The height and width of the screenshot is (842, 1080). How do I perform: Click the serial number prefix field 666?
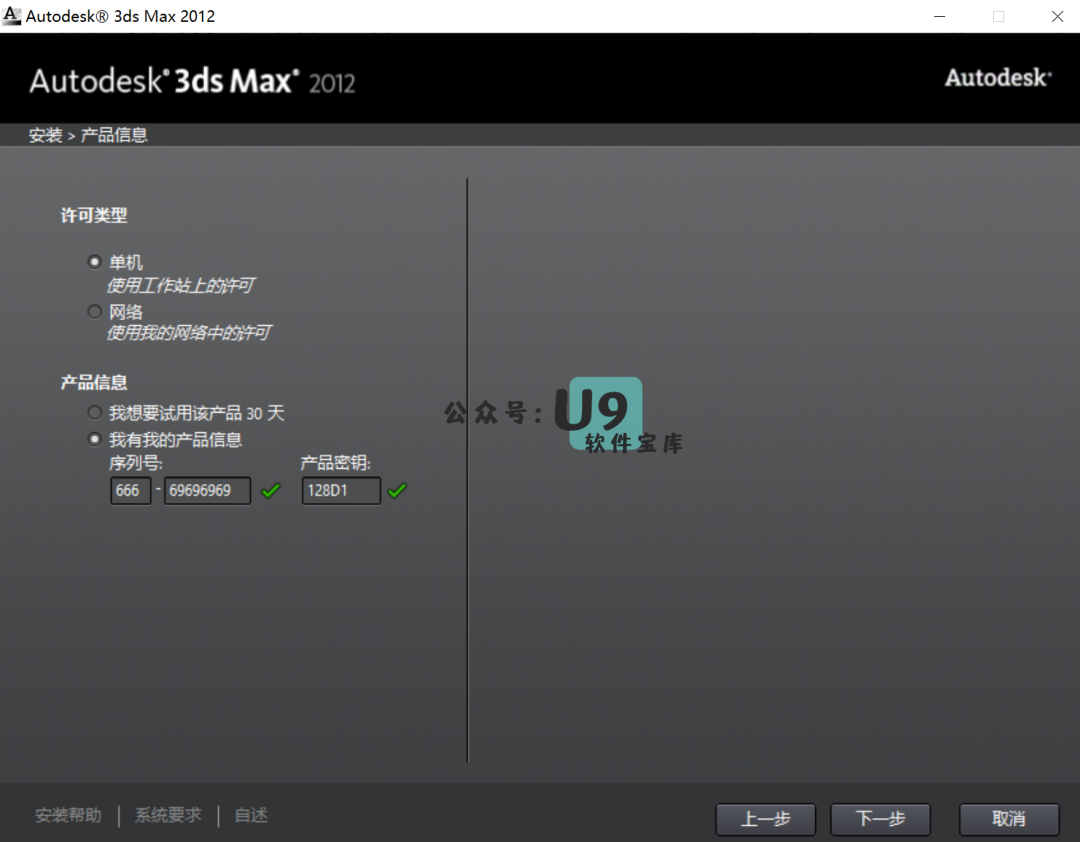[130, 491]
